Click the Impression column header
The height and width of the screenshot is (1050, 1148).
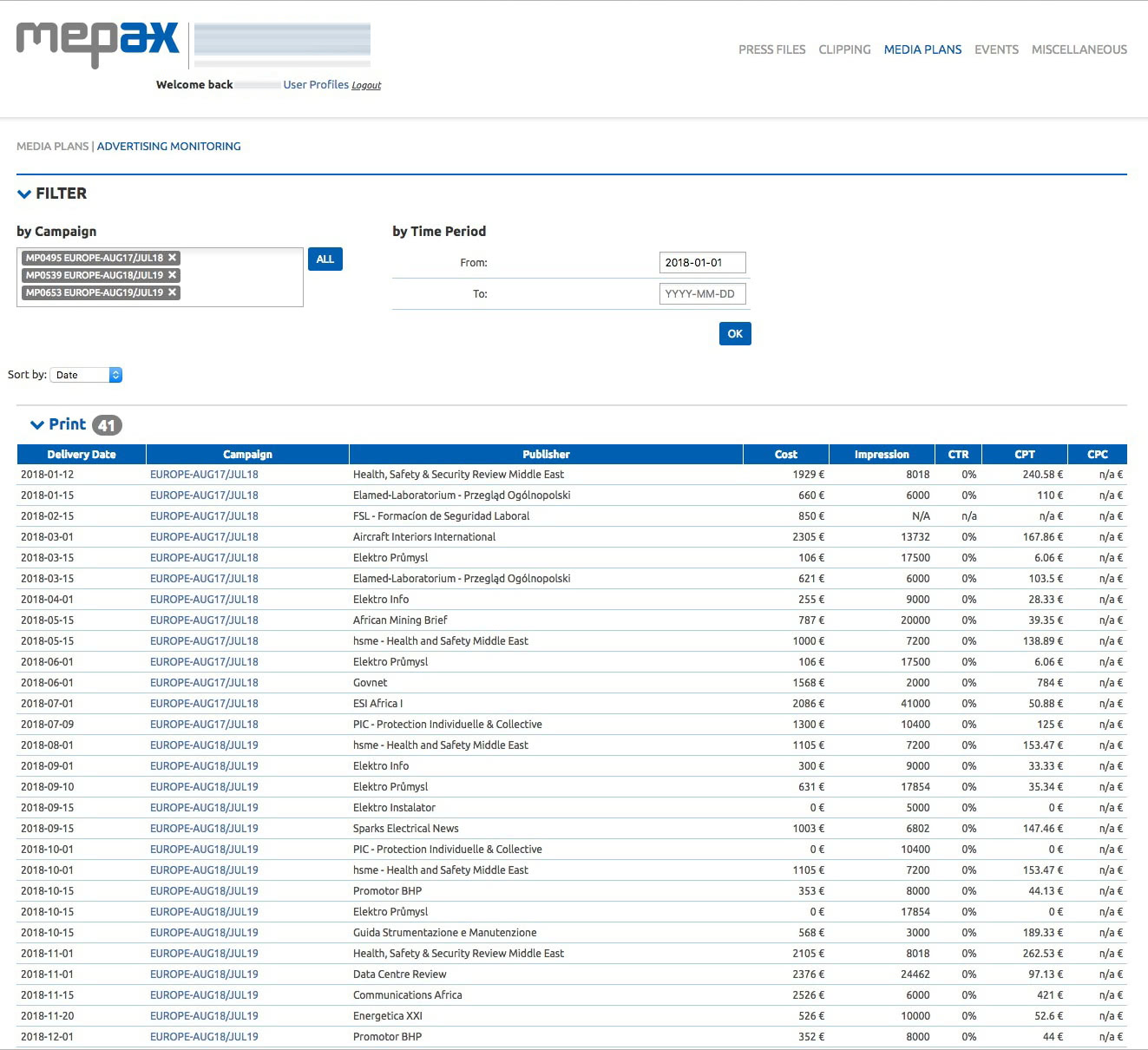coord(882,454)
